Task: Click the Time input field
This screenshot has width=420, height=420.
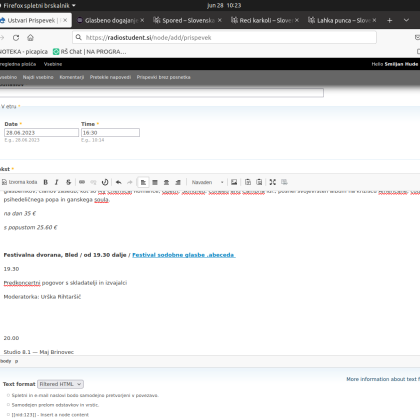Action: tap(110, 133)
